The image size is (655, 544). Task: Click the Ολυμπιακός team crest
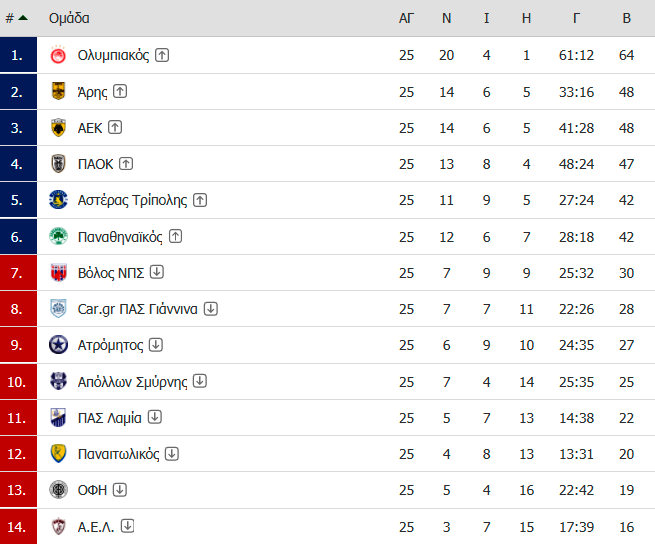pos(58,55)
